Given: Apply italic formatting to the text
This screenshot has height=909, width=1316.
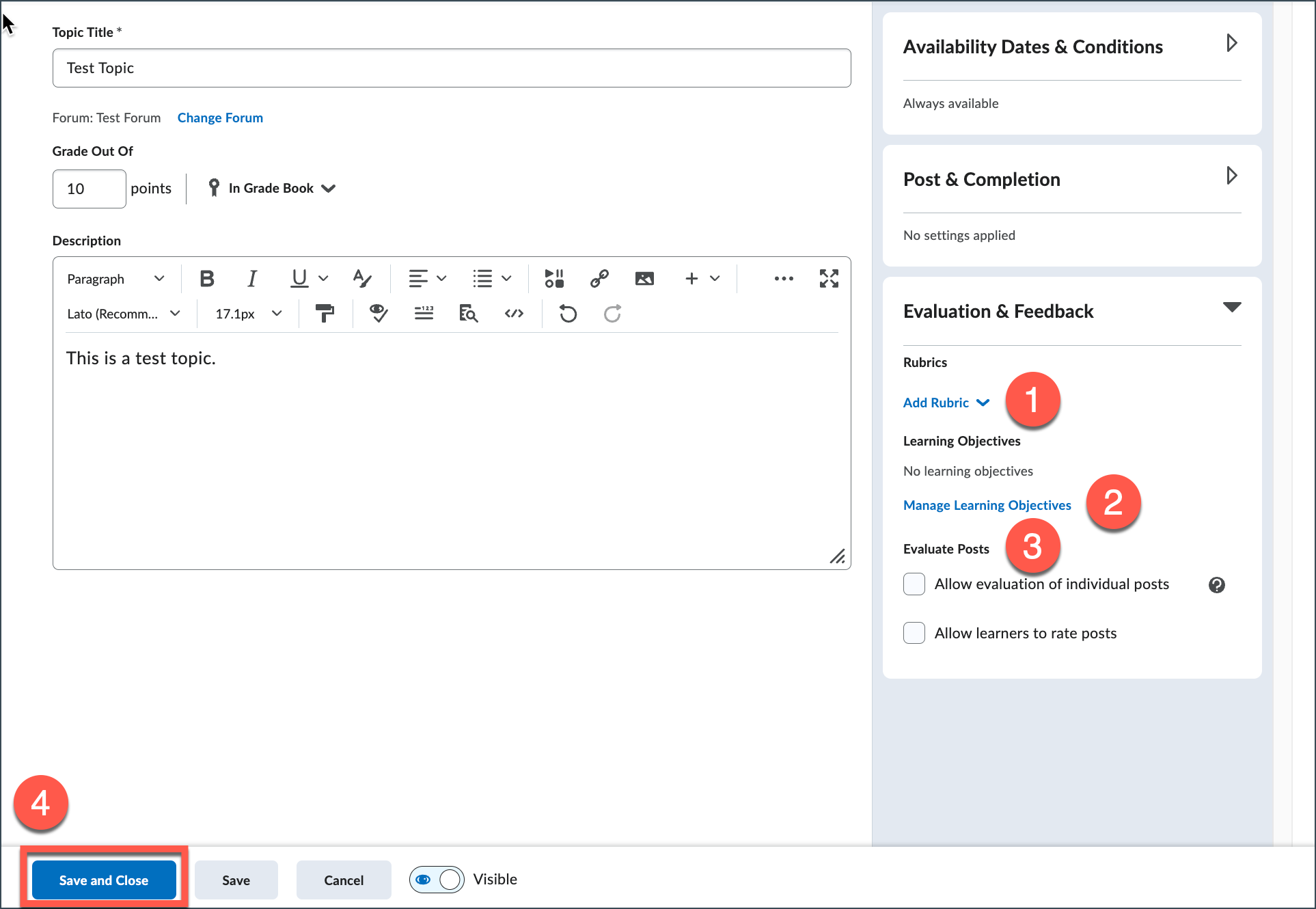Looking at the screenshot, I should [x=251, y=278].
